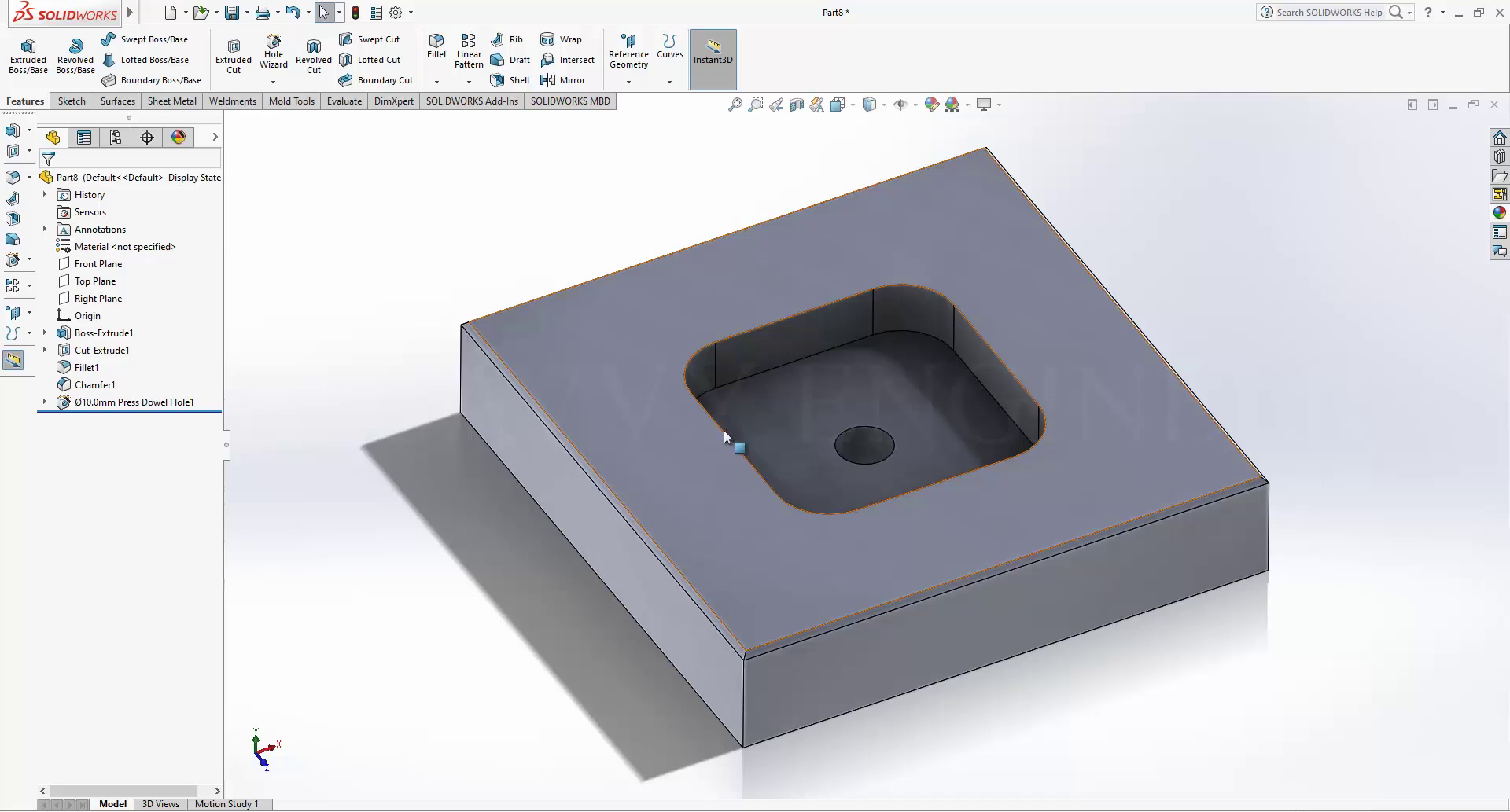The height and width of the screenshot is (812, 1510).
Task: Open the Hole Wizard tool
Action: pos(274,52)
